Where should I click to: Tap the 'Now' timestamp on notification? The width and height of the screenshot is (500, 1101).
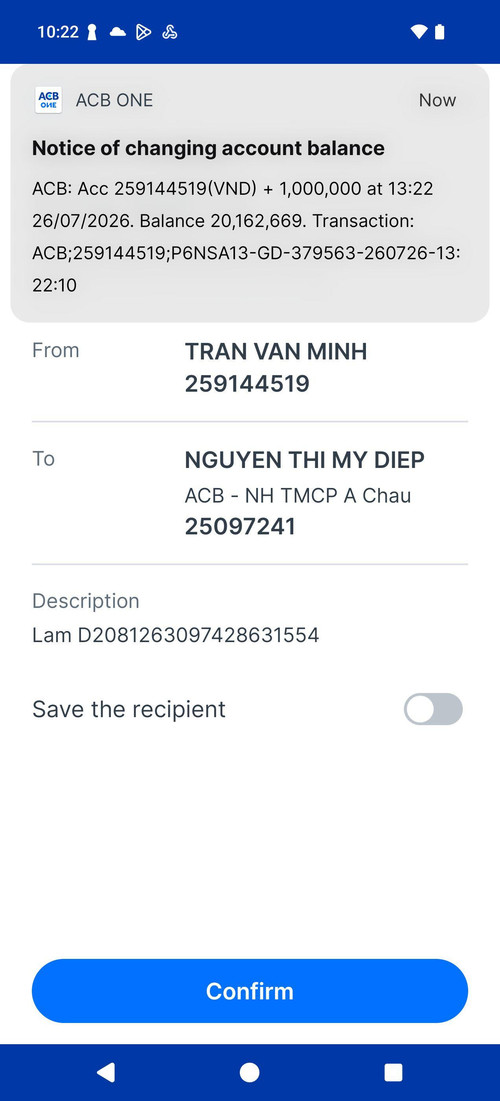[438, 100]
